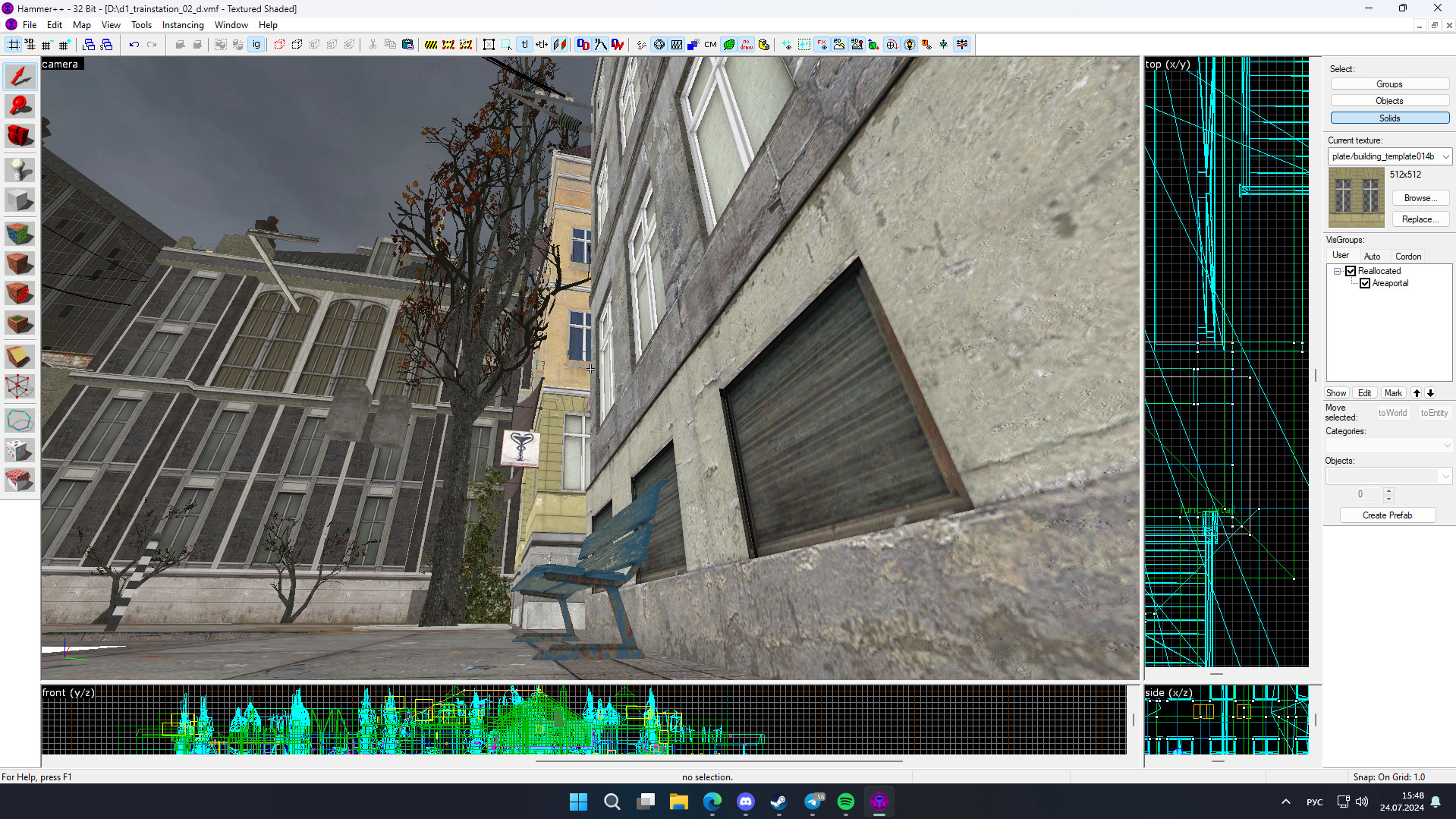Toggle the texture lock 'tl' button
The width and height of the screenshot is (1456, 819).
524,44
